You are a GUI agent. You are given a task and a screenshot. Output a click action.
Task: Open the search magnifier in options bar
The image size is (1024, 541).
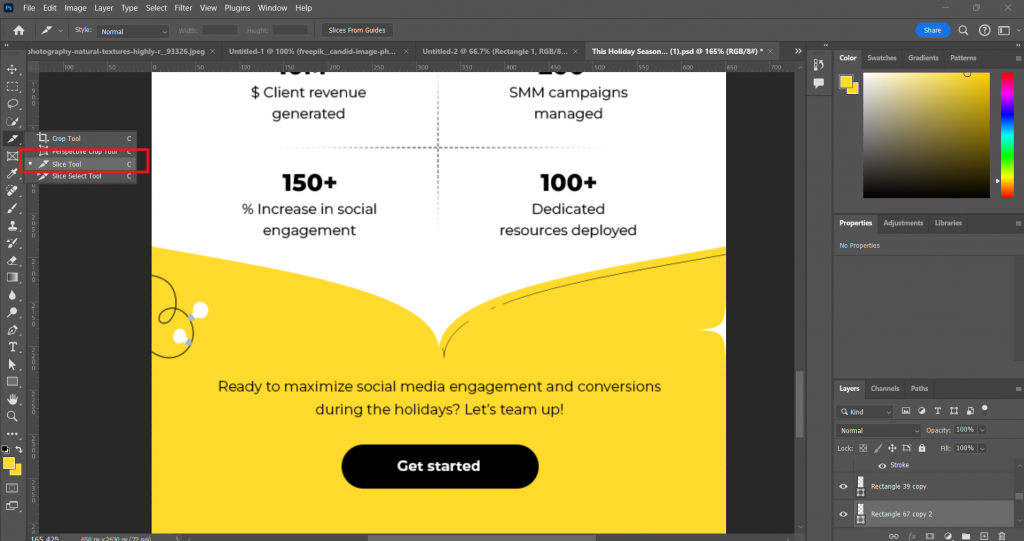963,30
